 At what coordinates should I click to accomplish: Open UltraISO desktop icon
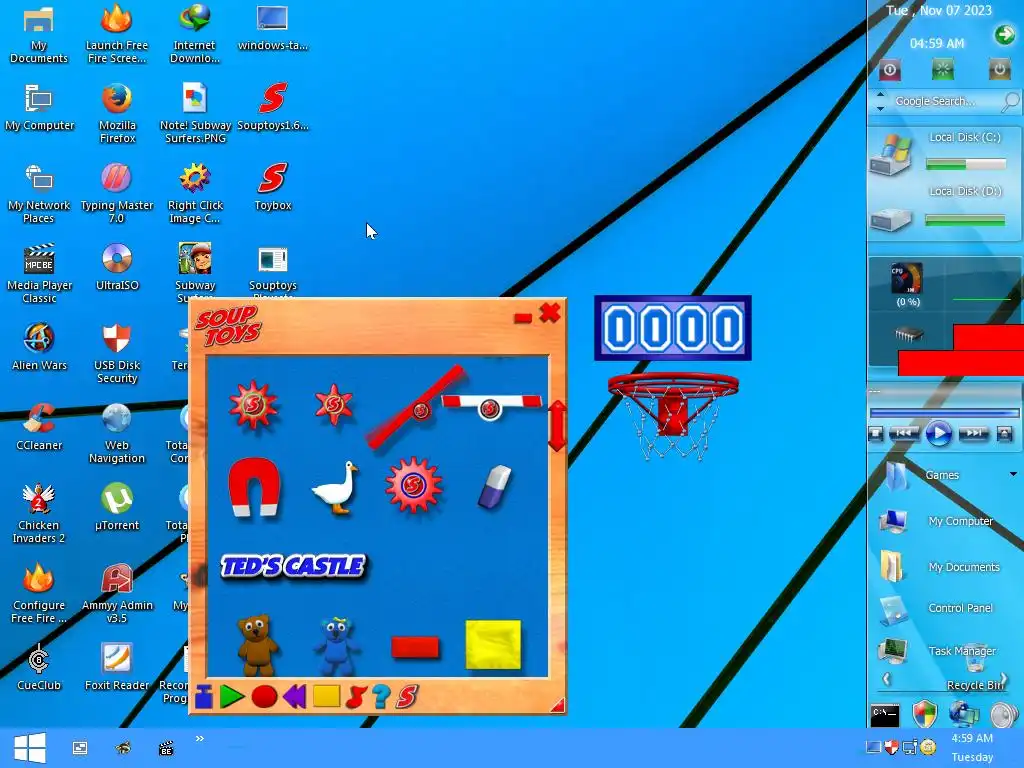pyautogui.click(x=117, y=266)
